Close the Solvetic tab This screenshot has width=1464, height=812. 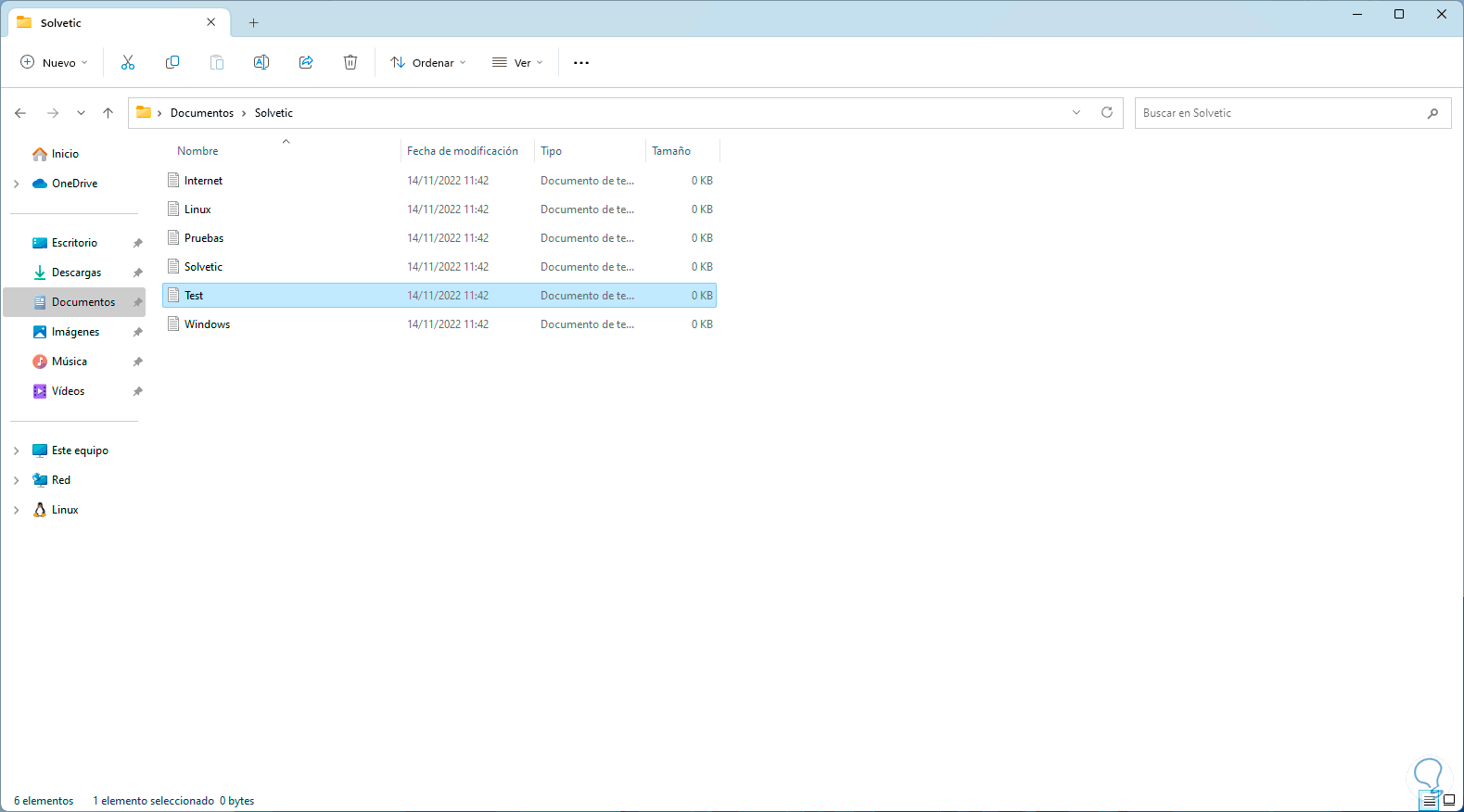211,22
